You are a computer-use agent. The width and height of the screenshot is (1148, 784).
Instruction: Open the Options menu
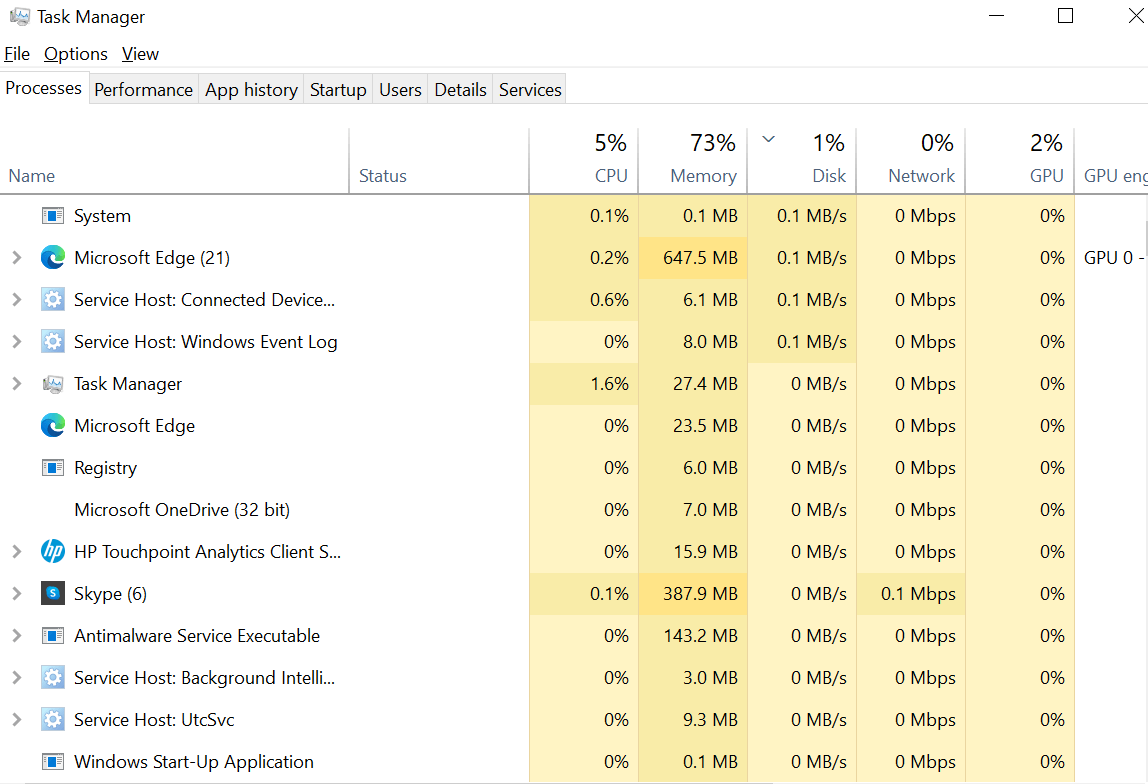coord(76,53)
